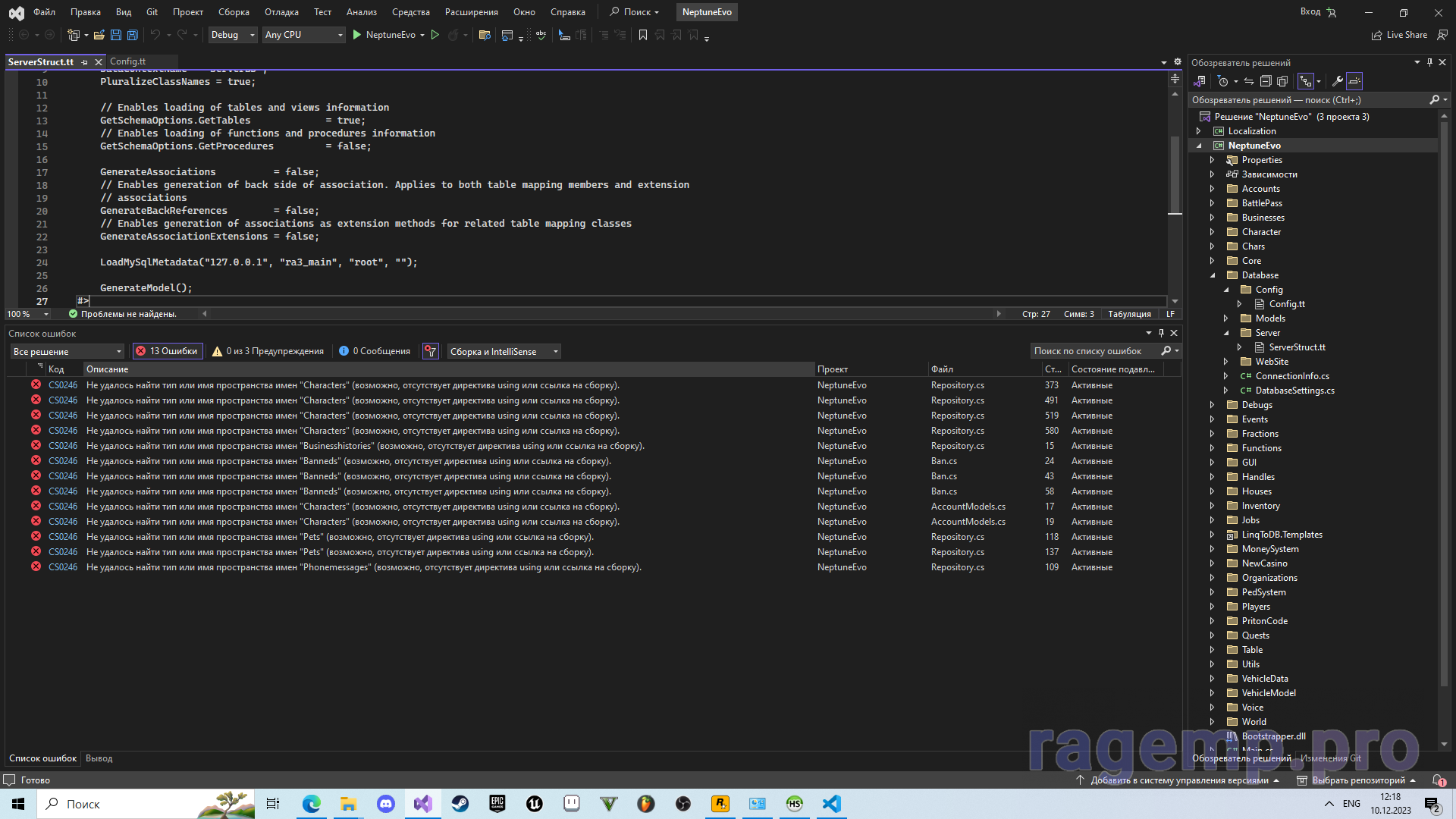The width and height of the screenshot is (1456, 819).
Task: Click the Live Share icon
Action: tap(1376, 35)
